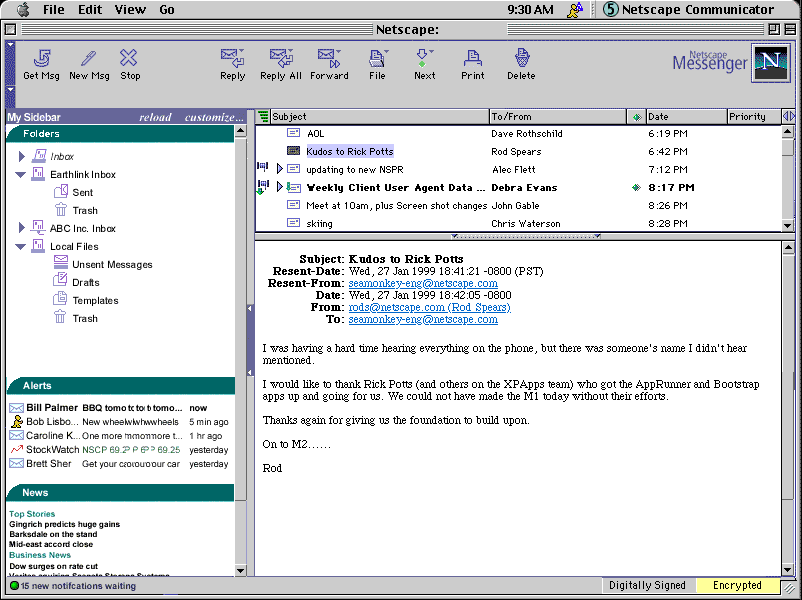Open the Top Stories news link
The height and width of the screenshot is (600, 802).
[x=32, y=514]
